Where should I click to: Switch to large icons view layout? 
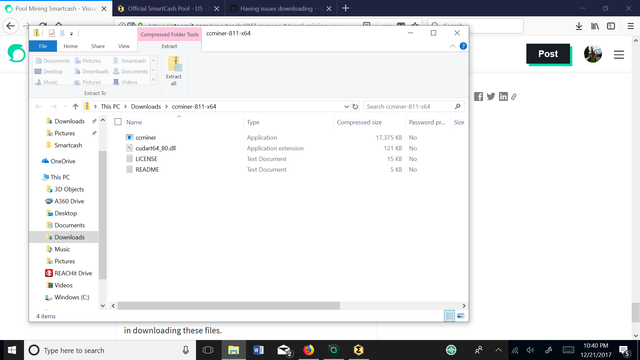coord(460,316)
